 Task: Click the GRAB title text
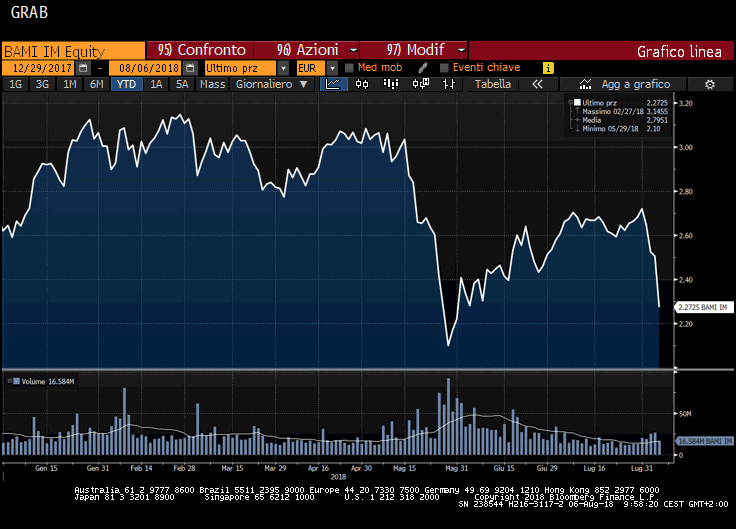[x=29, y=12]
